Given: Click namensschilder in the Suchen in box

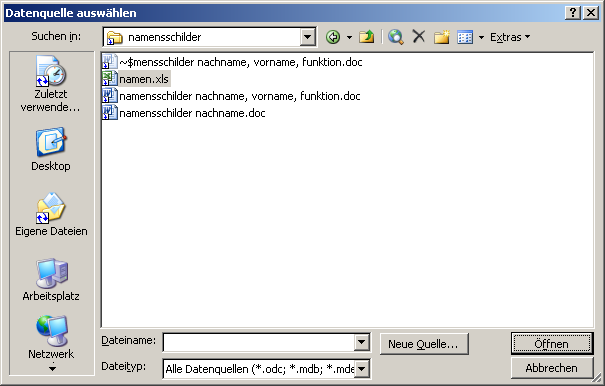Looking at the screenshot, I should point(165,37).
